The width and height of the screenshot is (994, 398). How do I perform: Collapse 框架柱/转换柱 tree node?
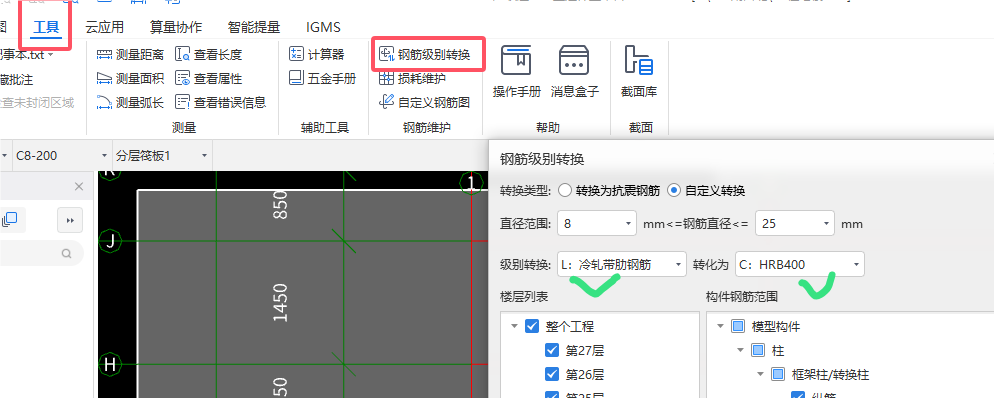click(x=760, y=375)
